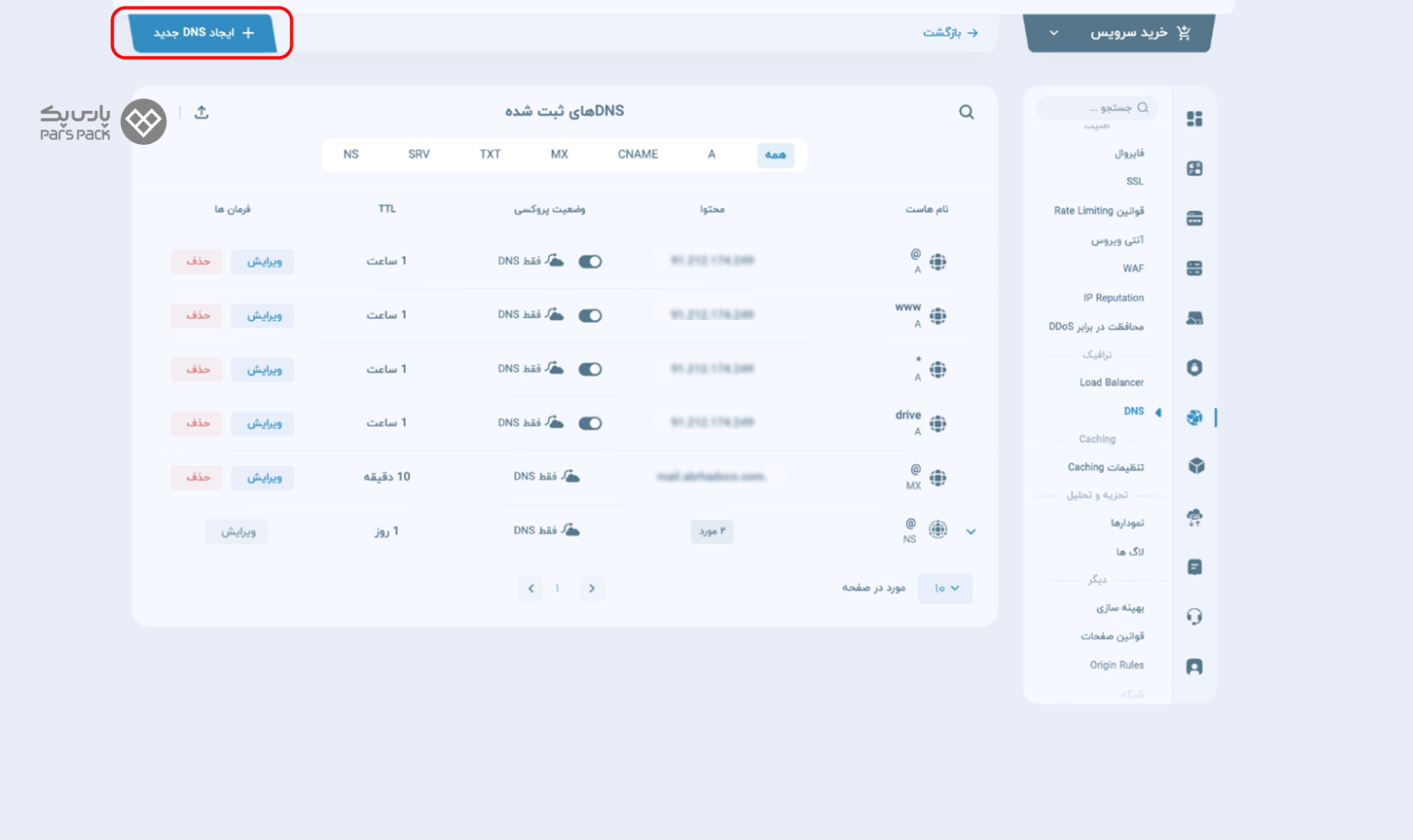Open the items-per-page dropdown
The width and height of the screenshot is (1413, 840).
coord(945,588)
